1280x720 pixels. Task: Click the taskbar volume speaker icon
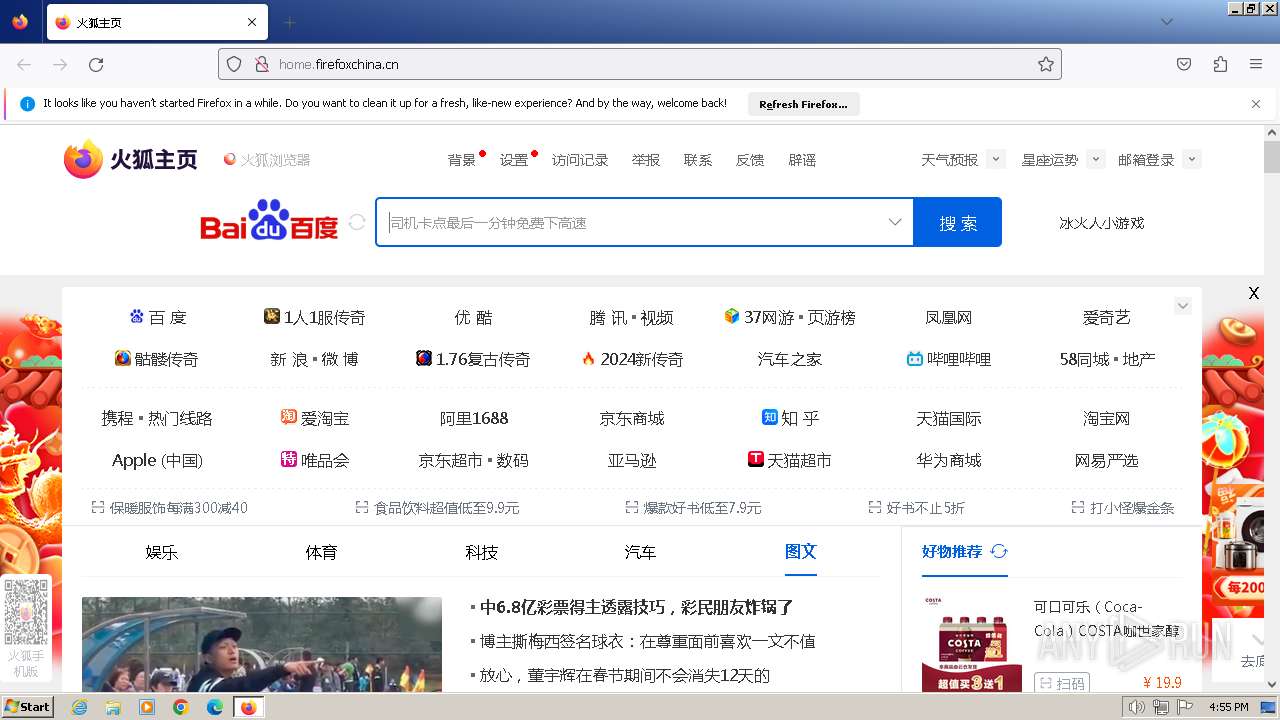1137,707
